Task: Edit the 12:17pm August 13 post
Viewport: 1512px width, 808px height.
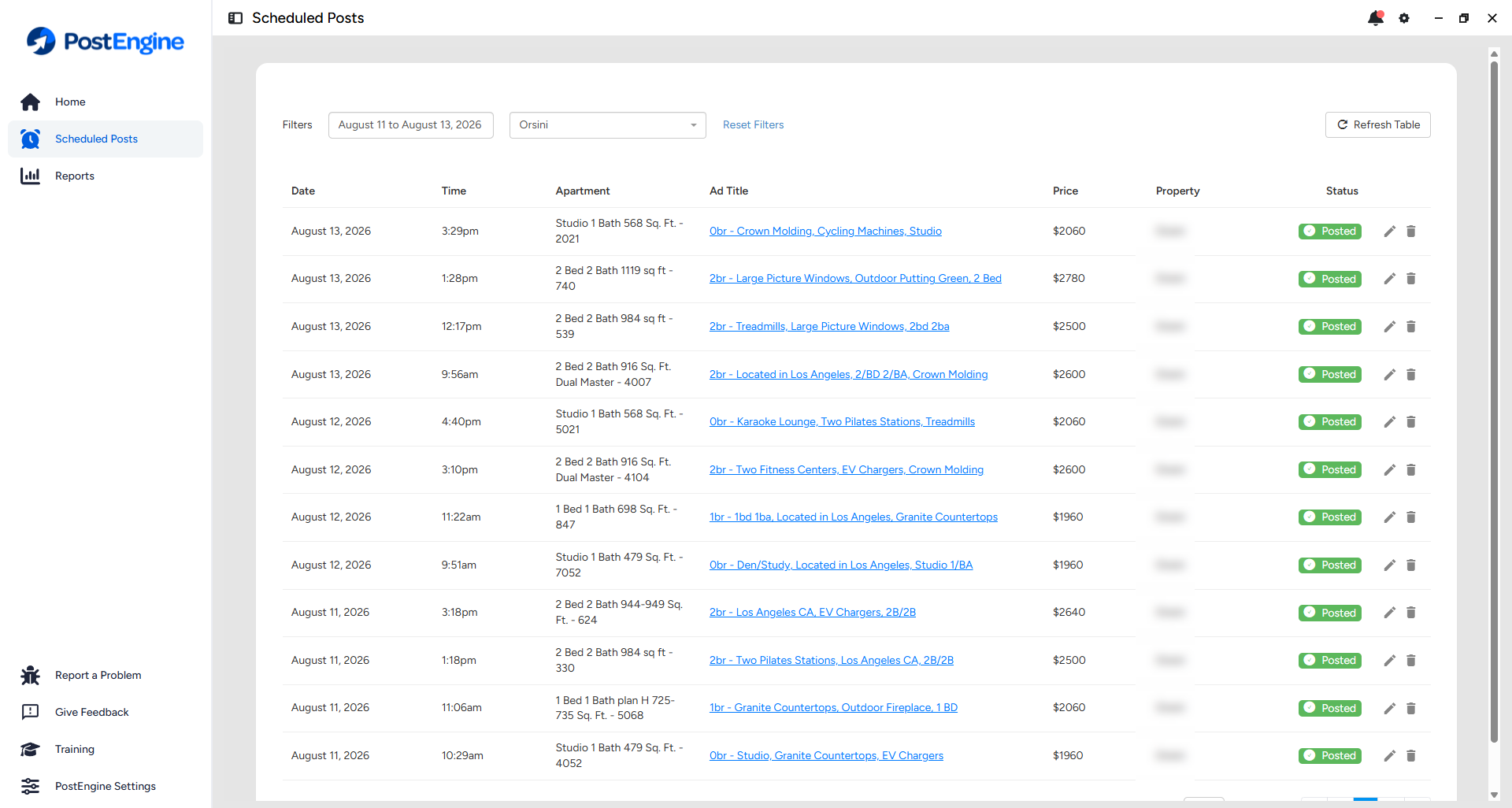Action: coord(1390,327)
